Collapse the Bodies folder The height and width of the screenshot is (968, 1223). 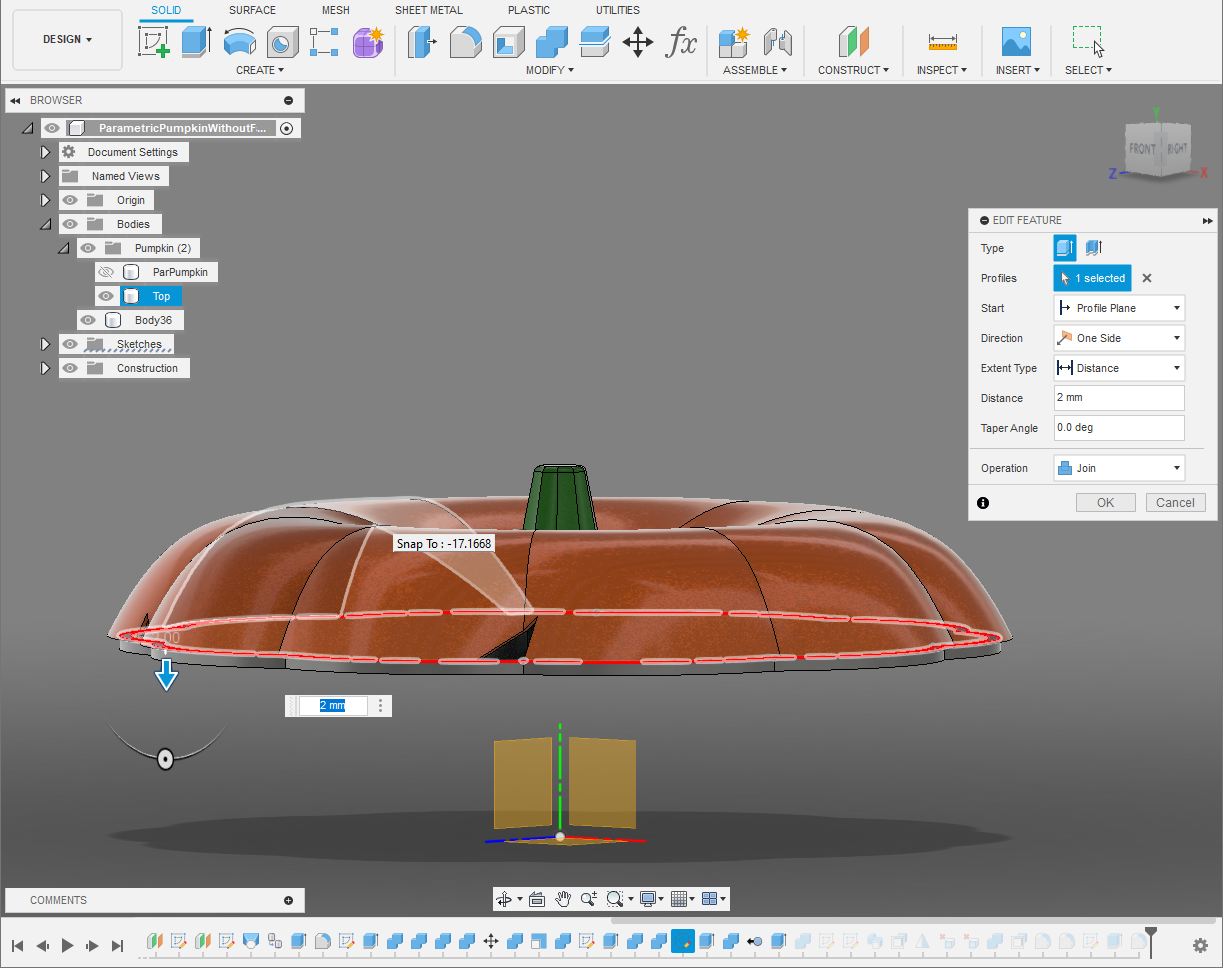pyautogui.click(x=45, y=224)
